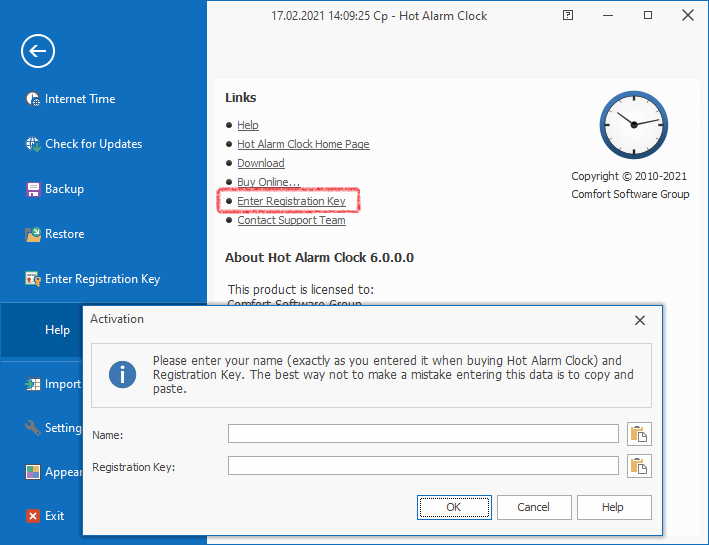Follow the Download link

pyautogui.click(x=261, y=163)
